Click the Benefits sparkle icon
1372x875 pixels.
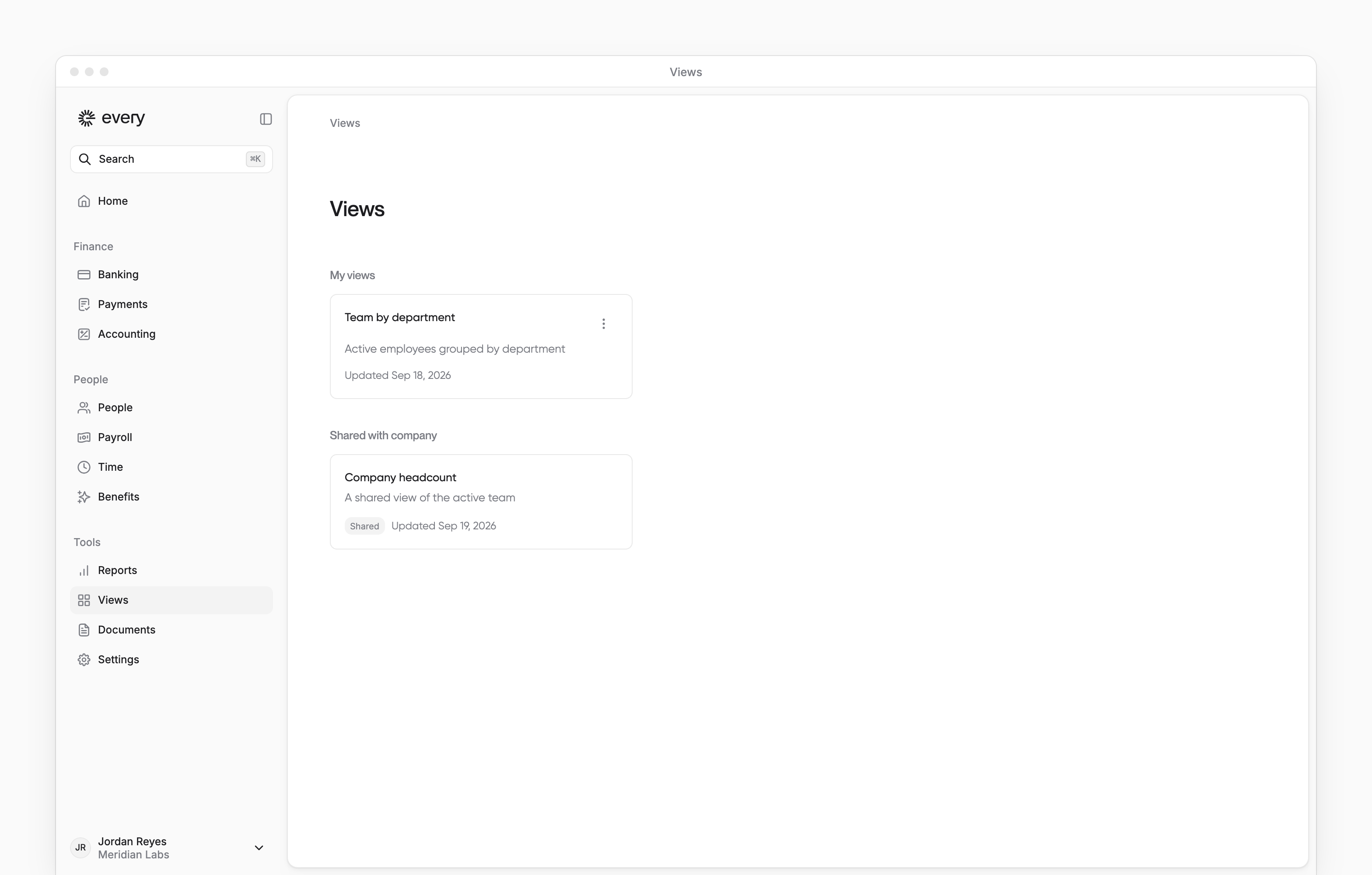pyautogui.click(x=84, y=497)
